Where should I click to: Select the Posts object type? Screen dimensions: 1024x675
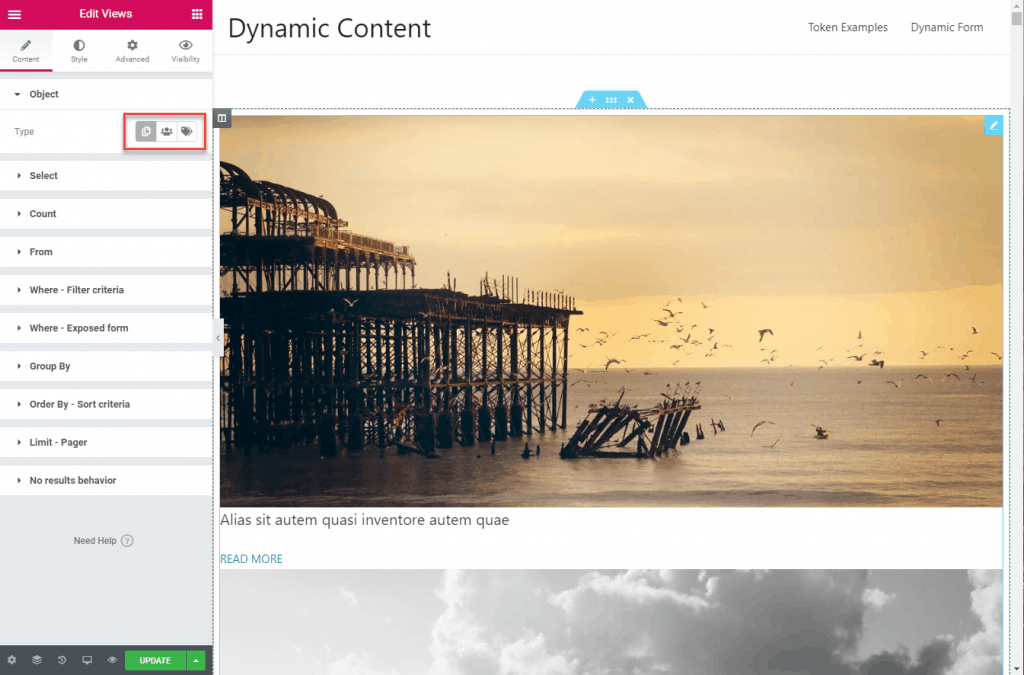(x=146, y=132)
